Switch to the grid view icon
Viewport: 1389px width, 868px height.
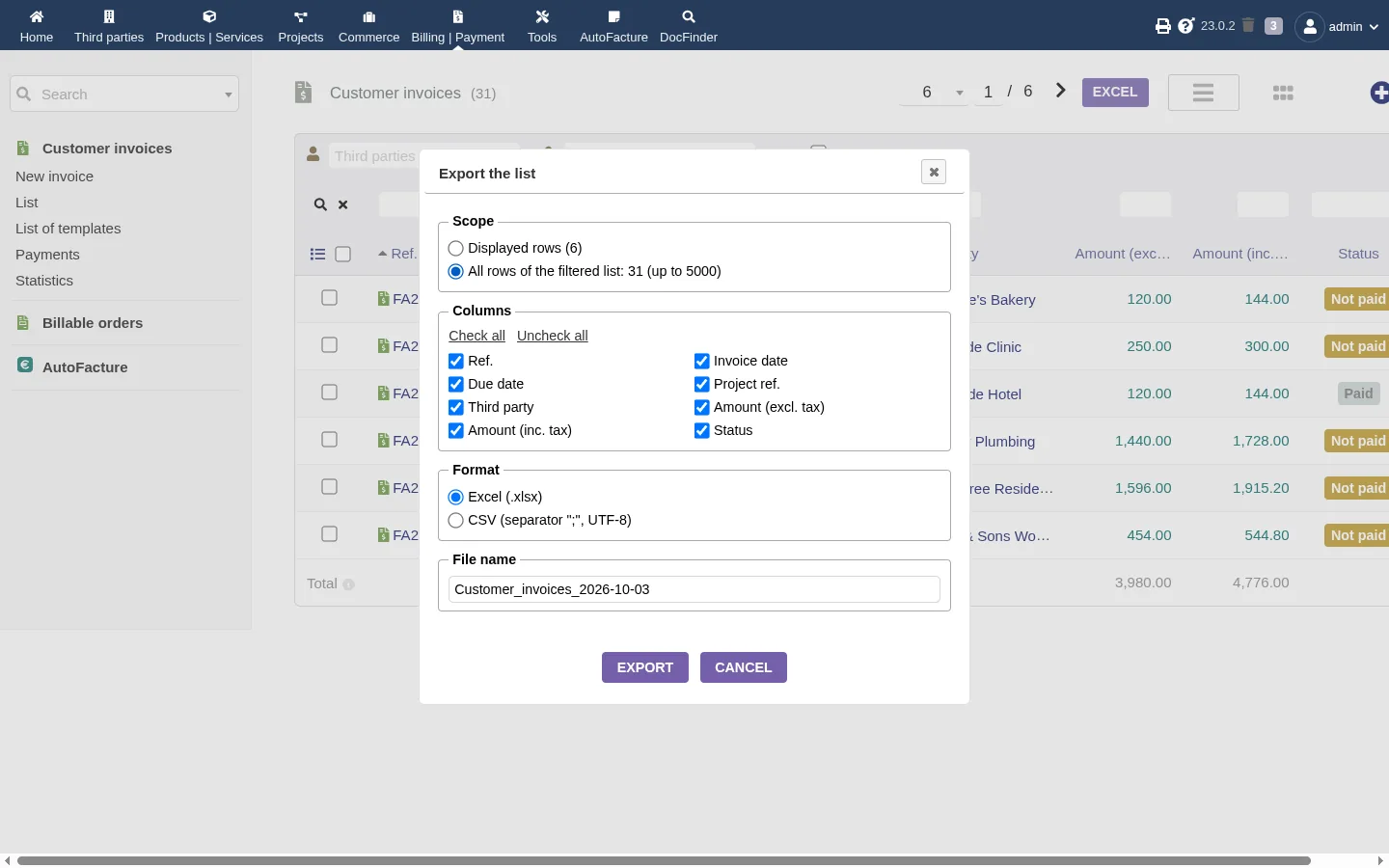click(x=1283, y=93)
